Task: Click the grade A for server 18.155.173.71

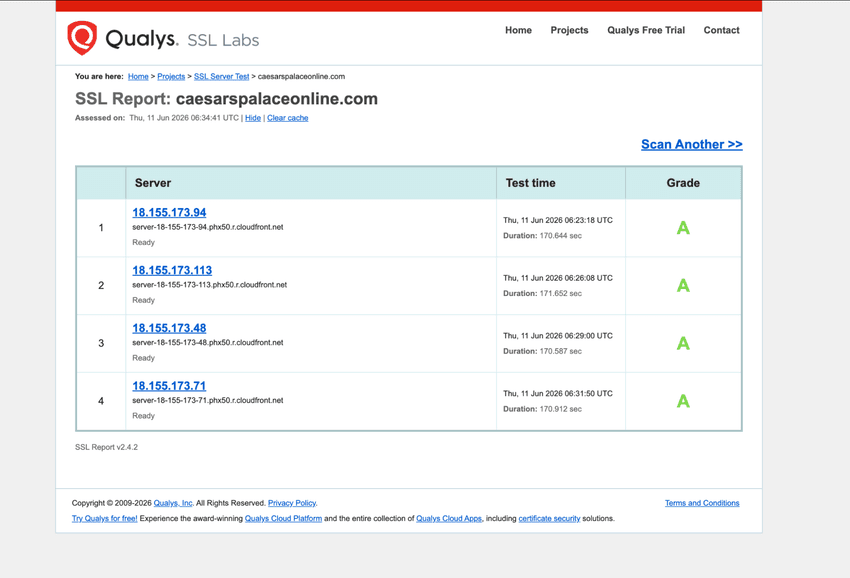Action: click(x=683, y=401)
